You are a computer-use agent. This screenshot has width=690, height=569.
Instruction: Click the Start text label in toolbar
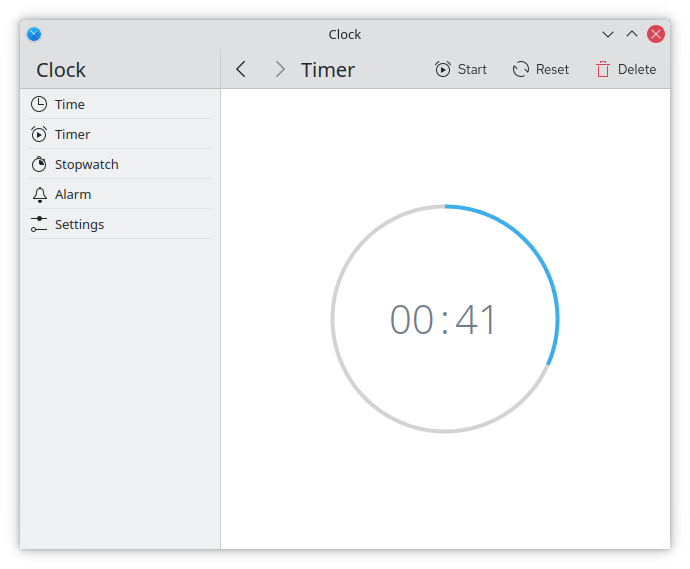pyautogui.click(x=472, y=69)
